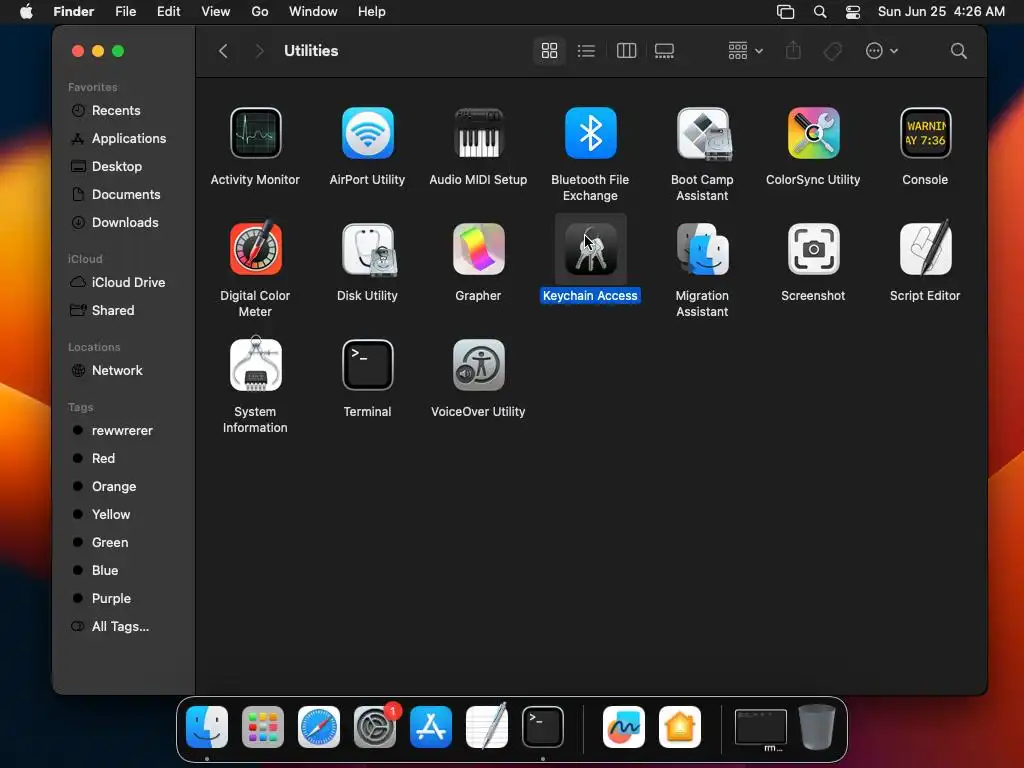Open the Window menu
The image size is (1024, 768).
point(313,12)
